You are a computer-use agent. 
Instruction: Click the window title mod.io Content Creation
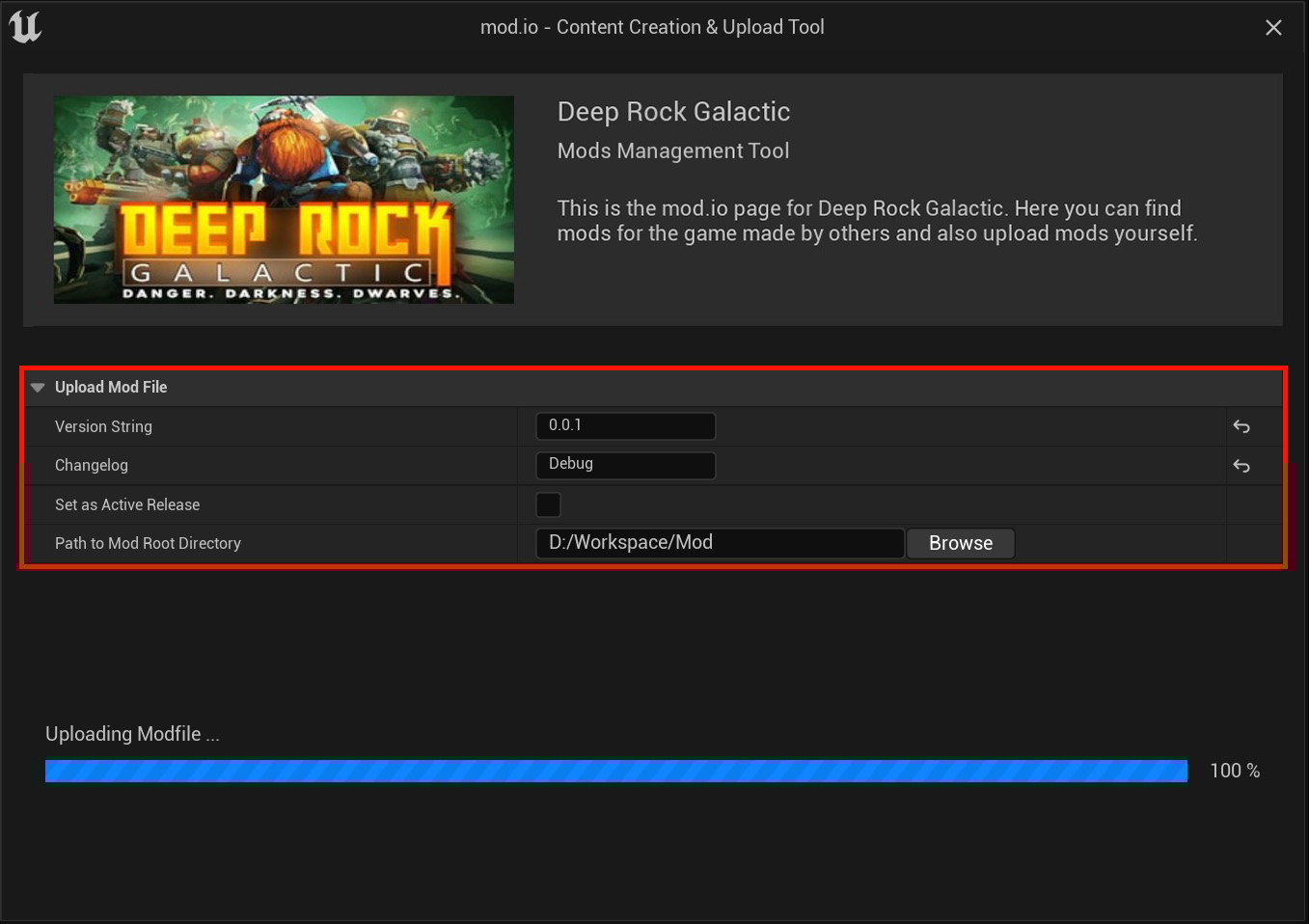point(652,27)
